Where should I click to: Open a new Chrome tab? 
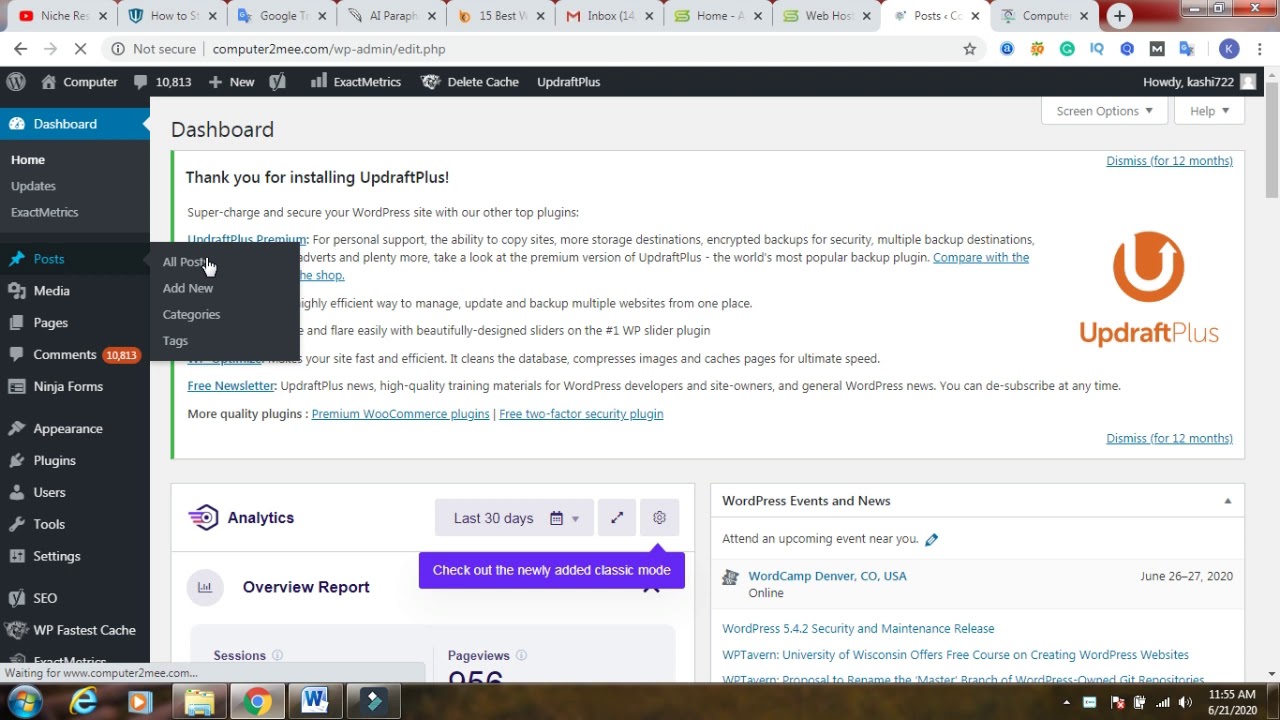click(x=1119, y=16)
